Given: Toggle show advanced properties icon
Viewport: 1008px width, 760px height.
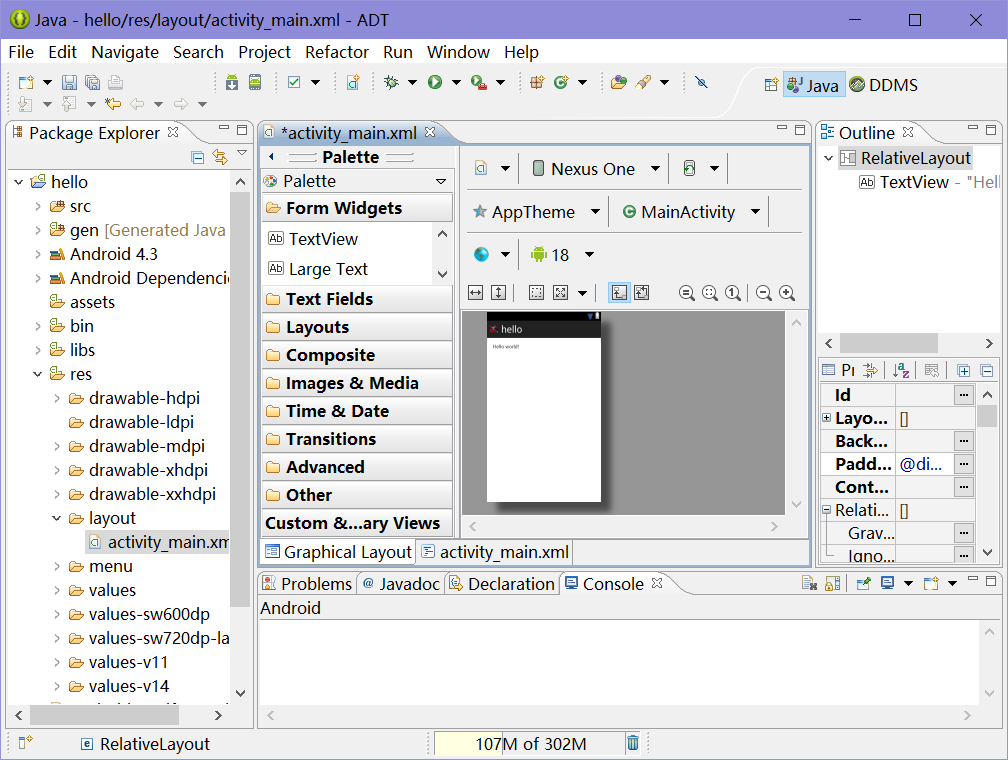Looking at the screenshot, I should [932, 370].
